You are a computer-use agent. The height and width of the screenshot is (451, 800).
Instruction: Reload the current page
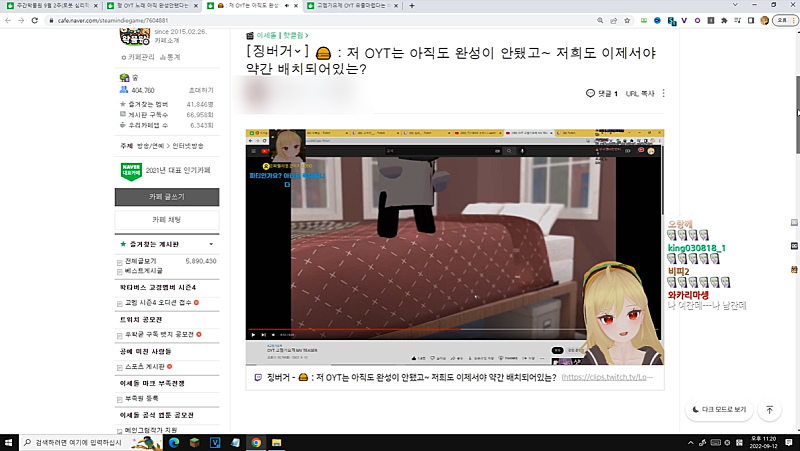(35, 20)
